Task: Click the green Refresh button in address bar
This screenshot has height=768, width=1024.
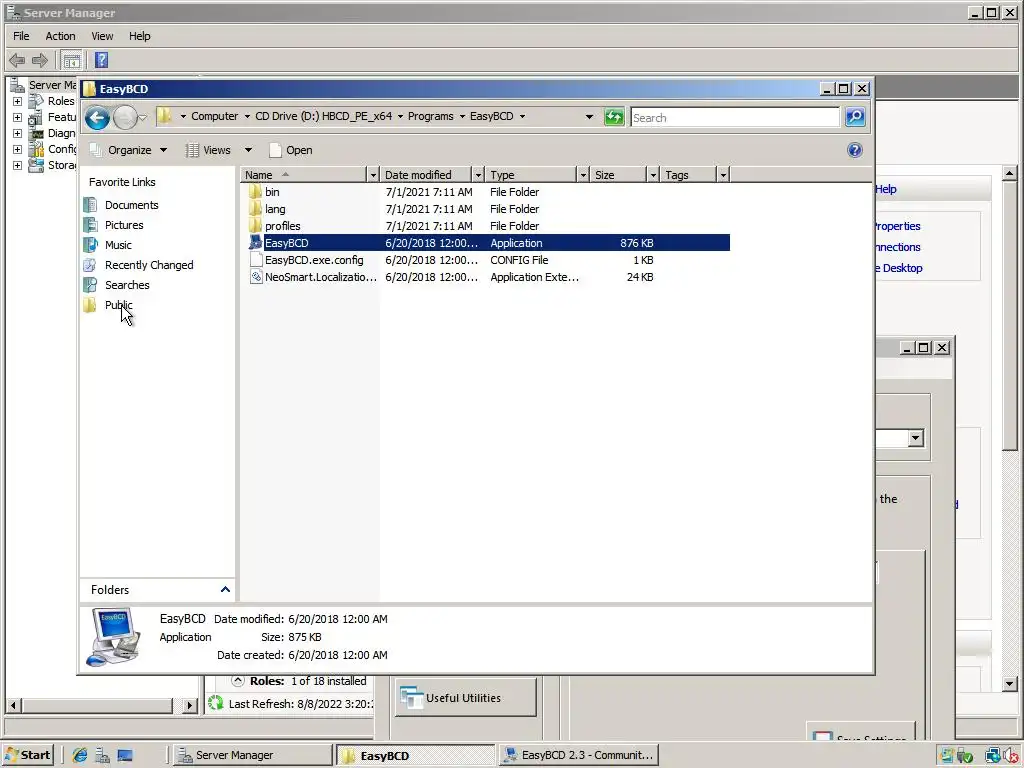Action: point(614,117)
